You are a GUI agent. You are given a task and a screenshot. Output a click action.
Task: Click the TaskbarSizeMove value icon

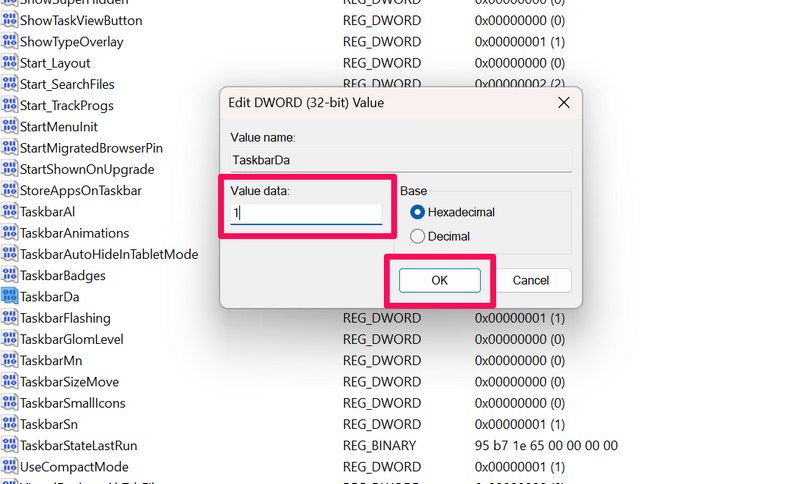tap(9, 381)
